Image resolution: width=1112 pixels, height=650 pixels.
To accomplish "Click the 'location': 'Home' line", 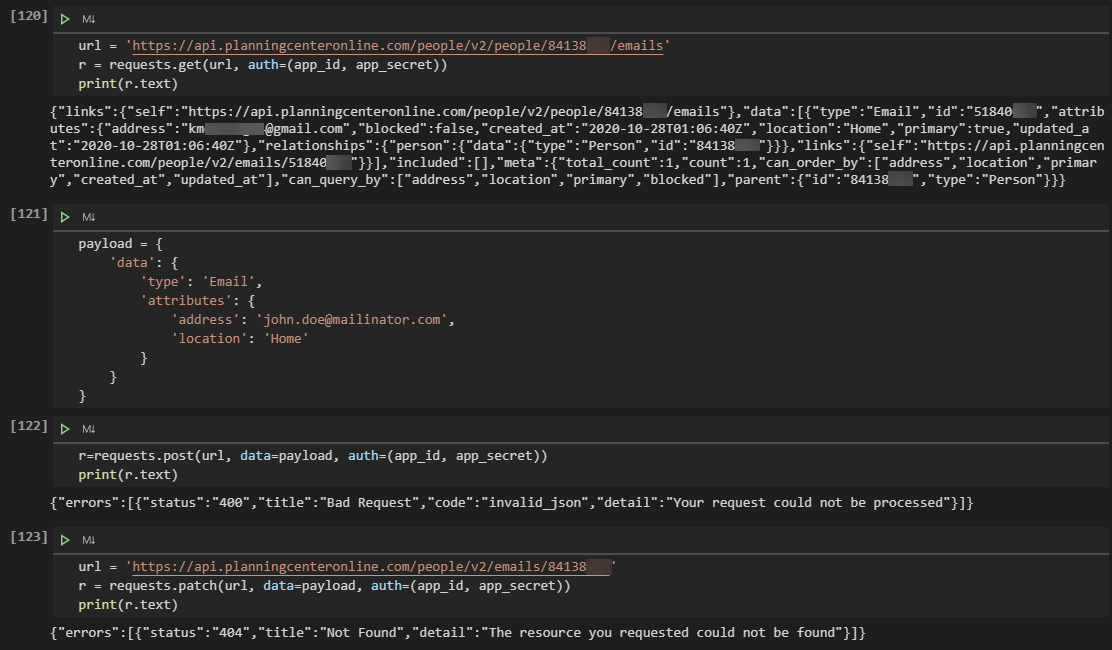I will pyautogui.click(x=240, y=339).
